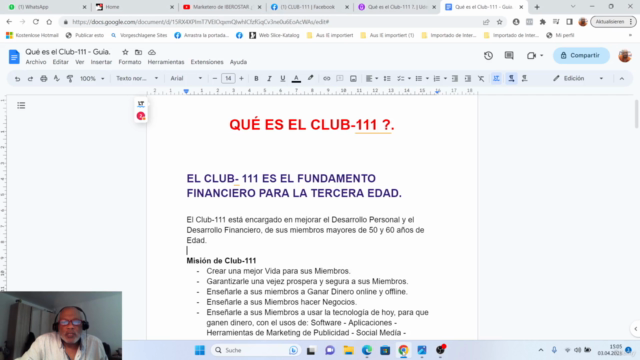Open the Google Docs home icon
This screenshot has width=640, height=360.
pos(14,56)
